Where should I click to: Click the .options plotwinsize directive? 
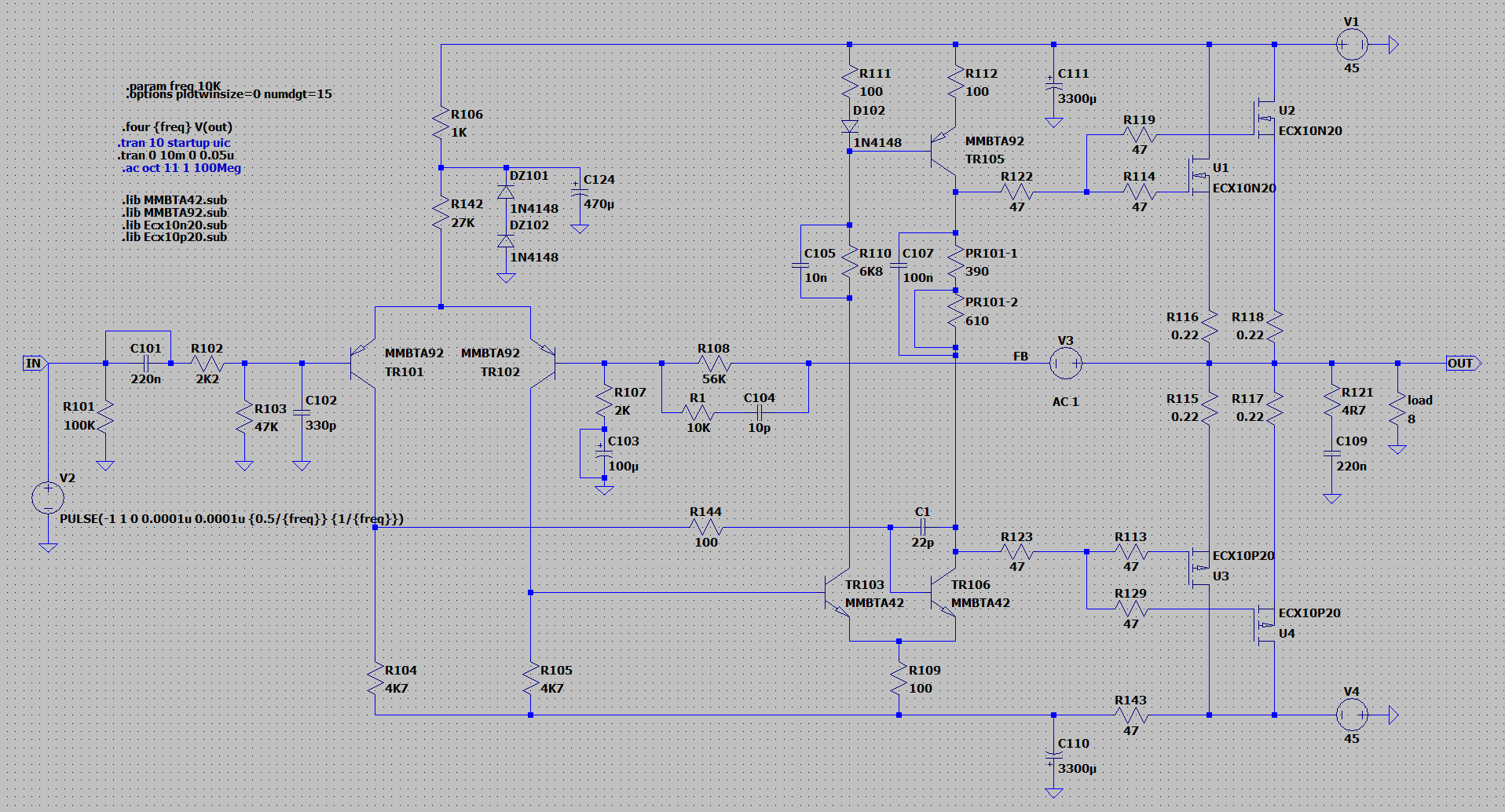click(x=229, y=95)
